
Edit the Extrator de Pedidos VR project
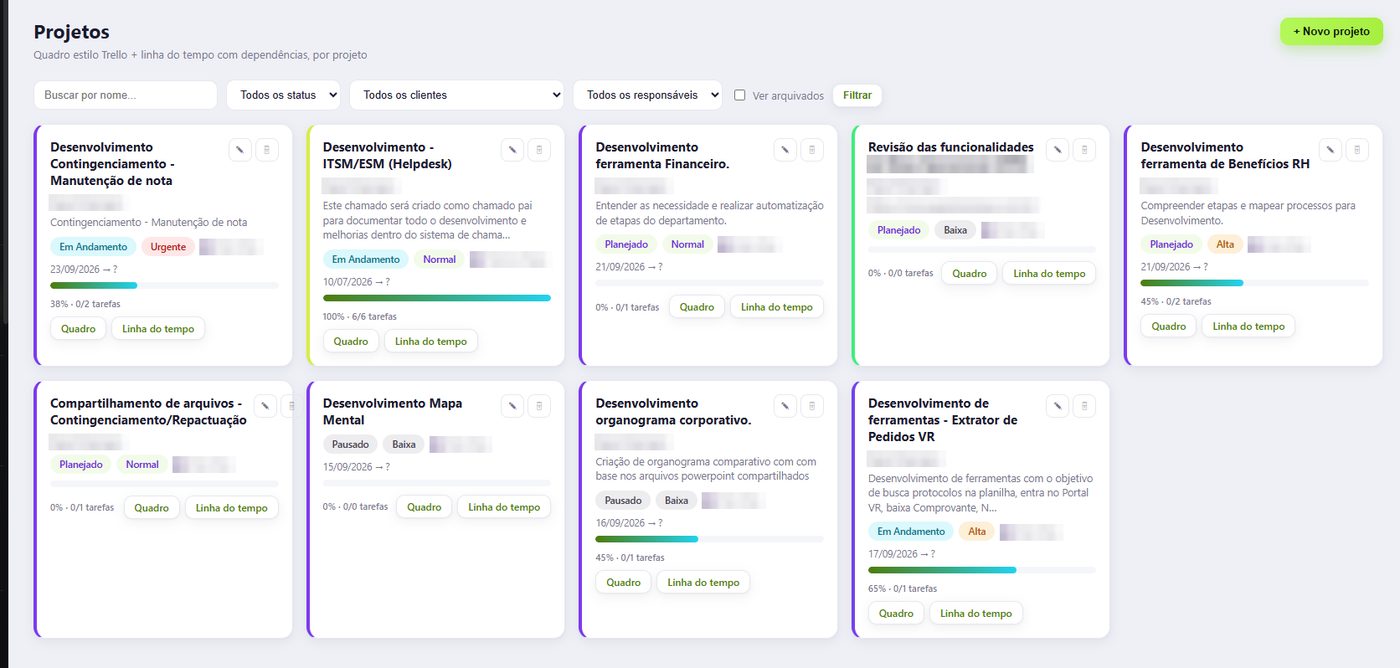1057,406
